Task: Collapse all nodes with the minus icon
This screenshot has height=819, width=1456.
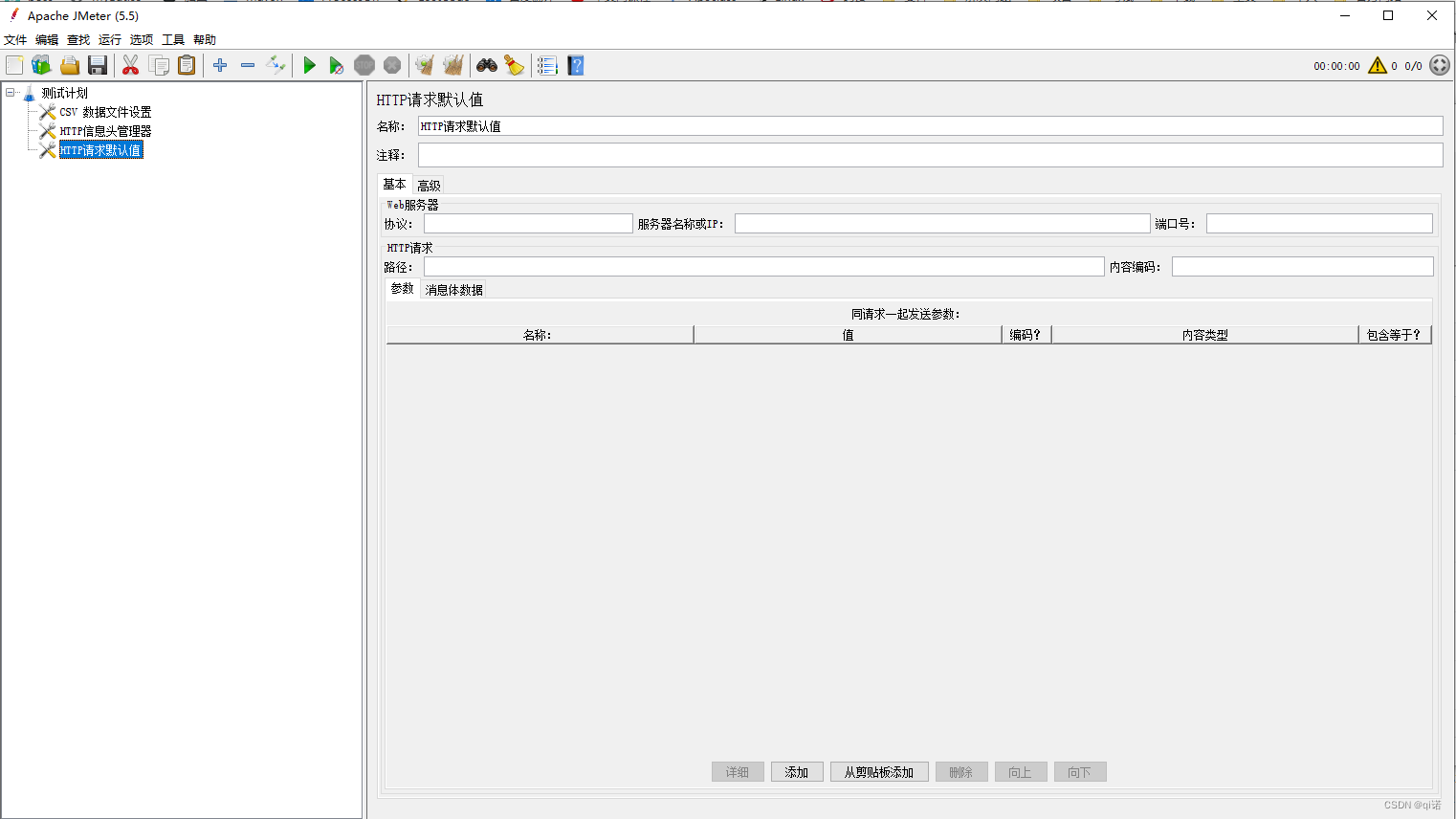Action: pos(248,65)
